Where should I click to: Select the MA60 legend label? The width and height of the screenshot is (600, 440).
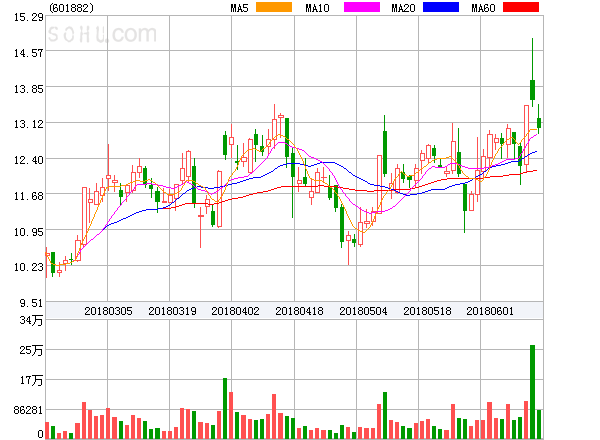coord(483,8)
